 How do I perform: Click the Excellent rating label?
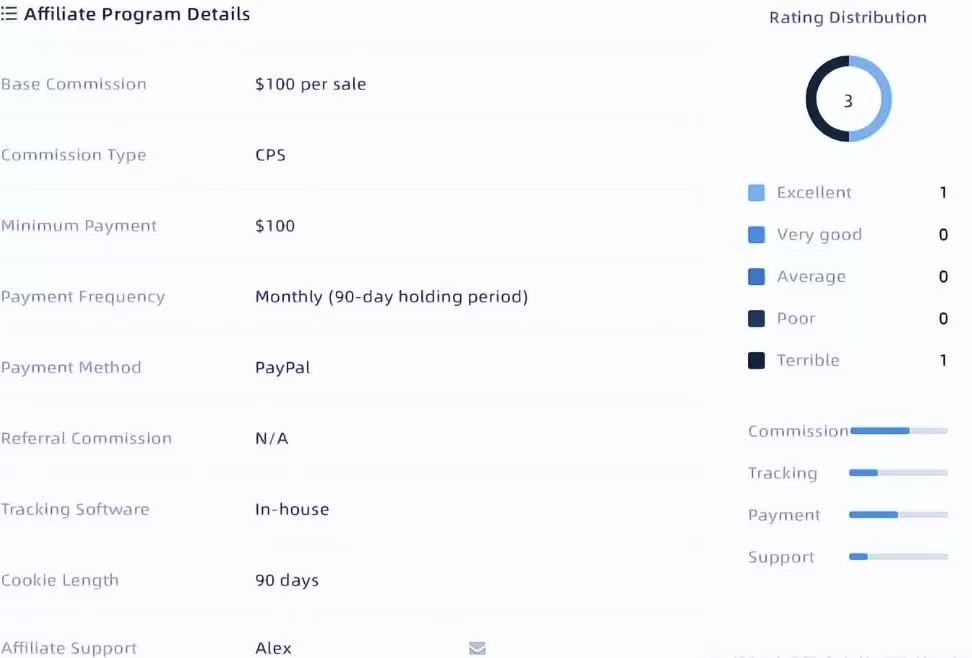pos(814,193)
